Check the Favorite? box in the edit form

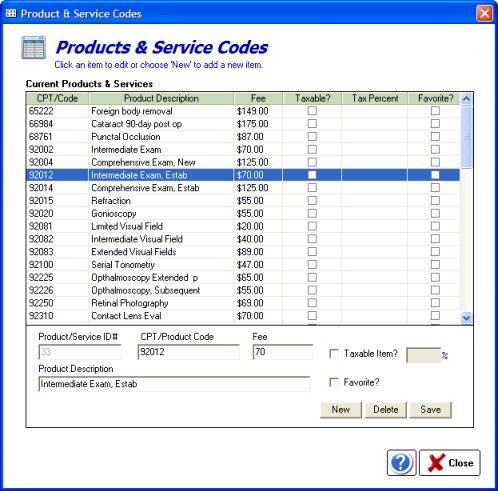[x=334, y=382]
